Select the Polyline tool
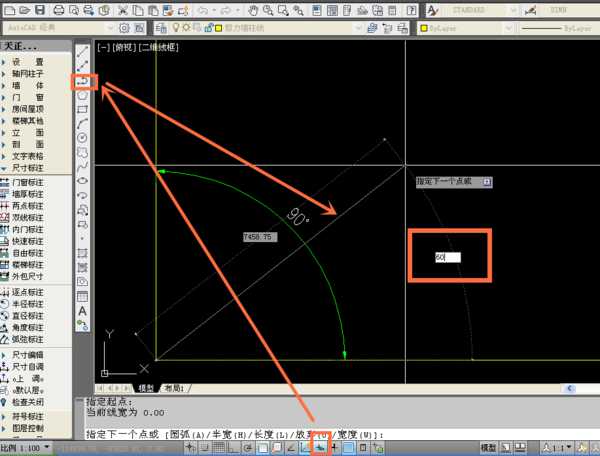This screenshot has height=456, width=600. coord(83,81)
